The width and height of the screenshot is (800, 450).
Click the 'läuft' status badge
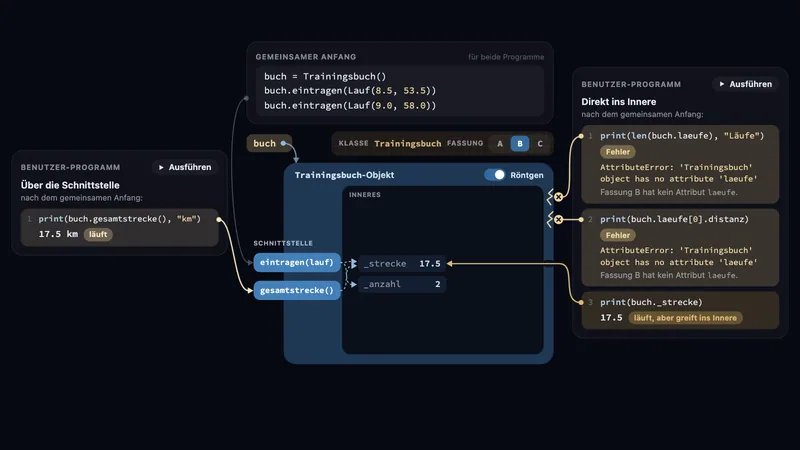[98, 234]
